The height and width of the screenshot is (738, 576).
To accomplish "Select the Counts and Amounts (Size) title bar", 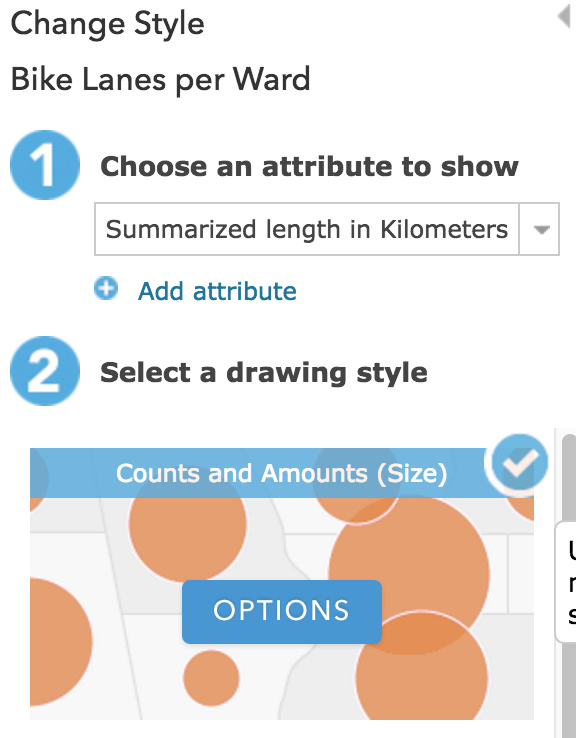I will pyautogui.click(x=281, y=473).
